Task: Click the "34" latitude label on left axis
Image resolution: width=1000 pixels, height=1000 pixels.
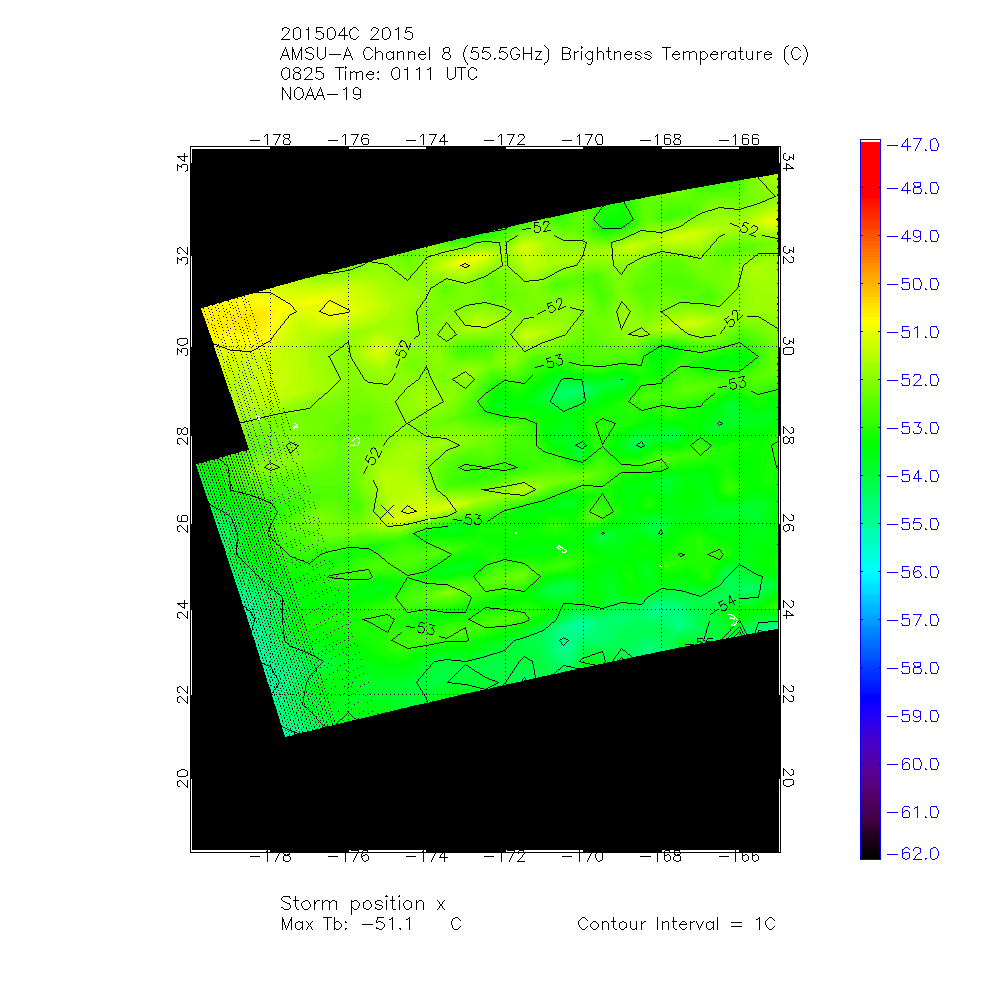Action: (x=183, y=162)
